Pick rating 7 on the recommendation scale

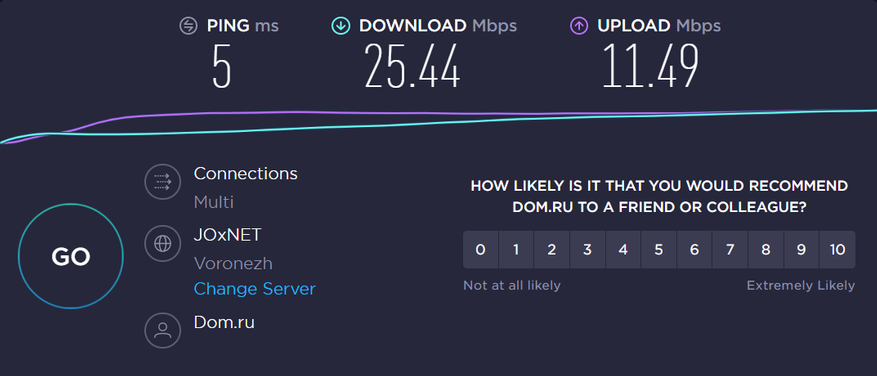point(730,250)
